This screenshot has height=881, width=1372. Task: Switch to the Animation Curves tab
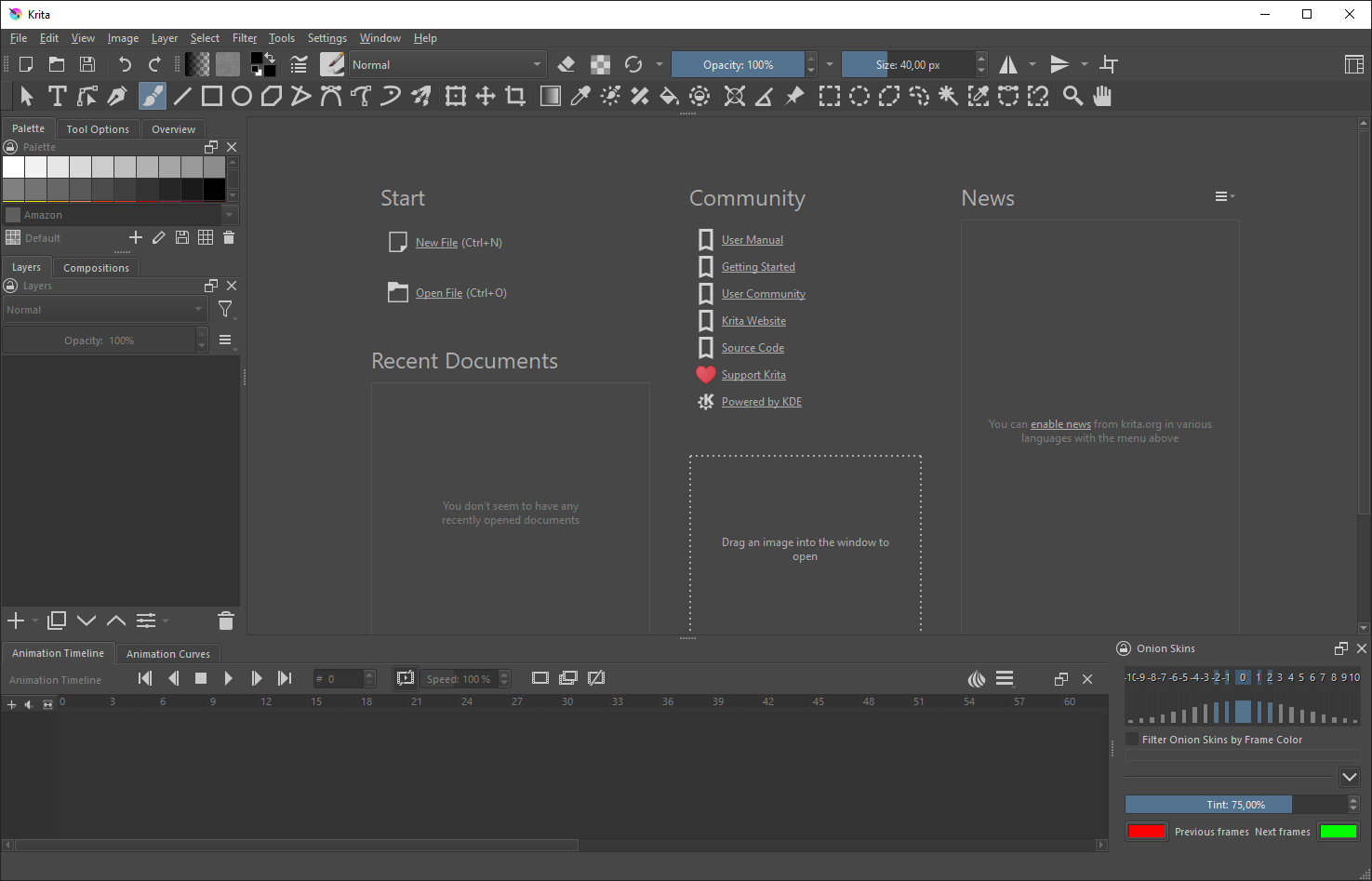click(x=168, y=654)
